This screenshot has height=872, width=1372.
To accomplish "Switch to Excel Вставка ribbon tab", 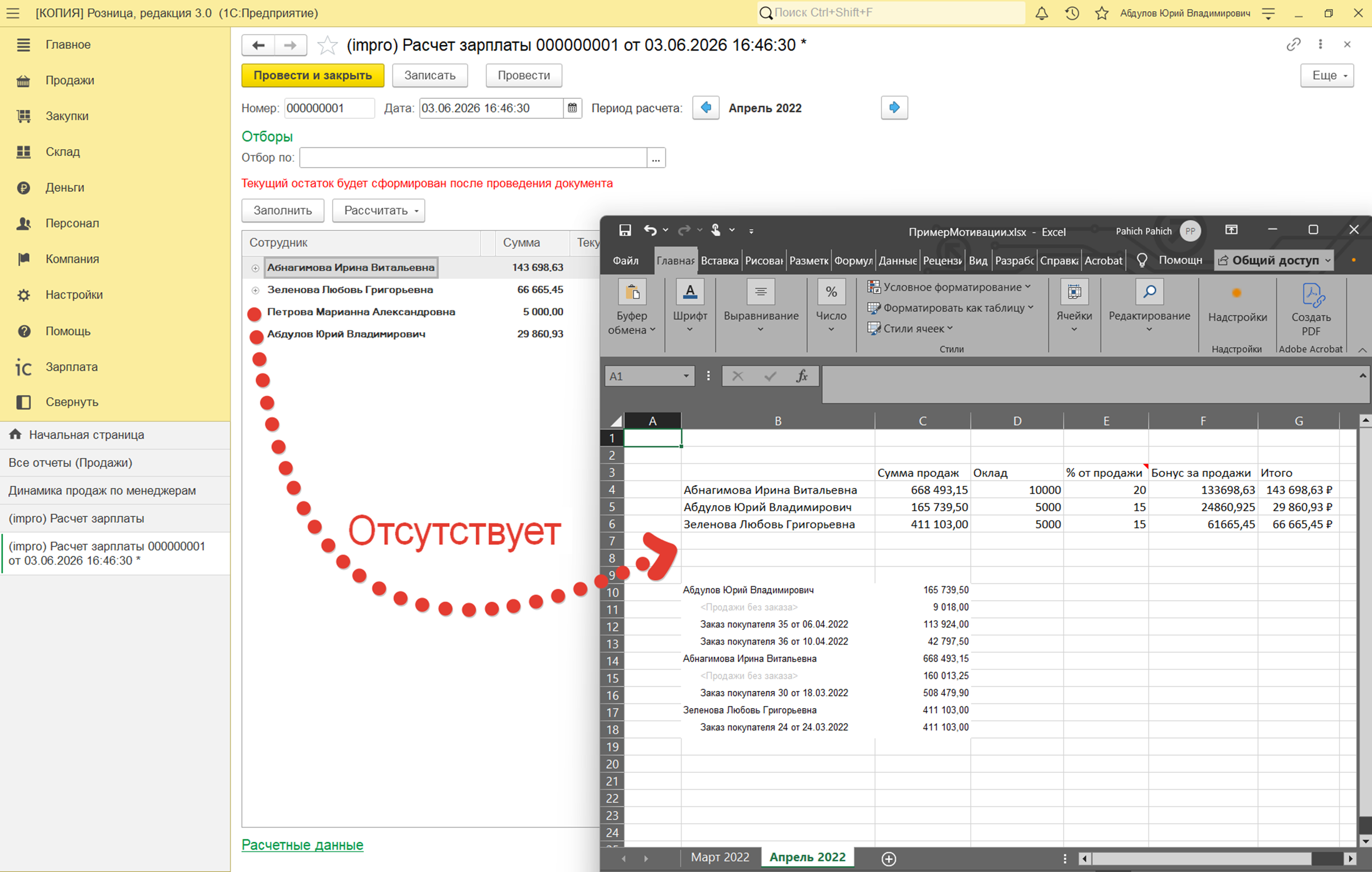I will tap(719, 260).
